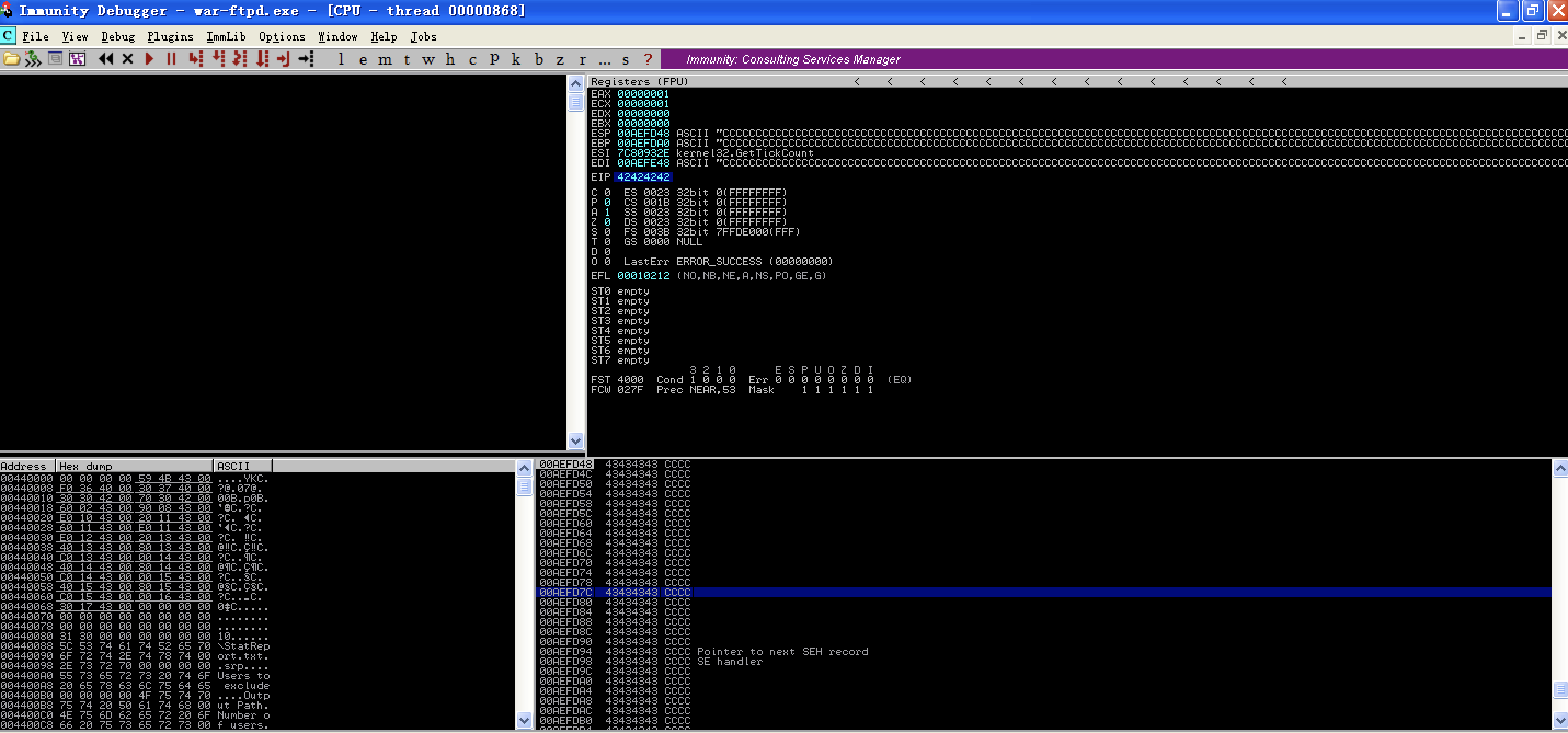Show Executable modules via 'e' button

click(363, 60)
